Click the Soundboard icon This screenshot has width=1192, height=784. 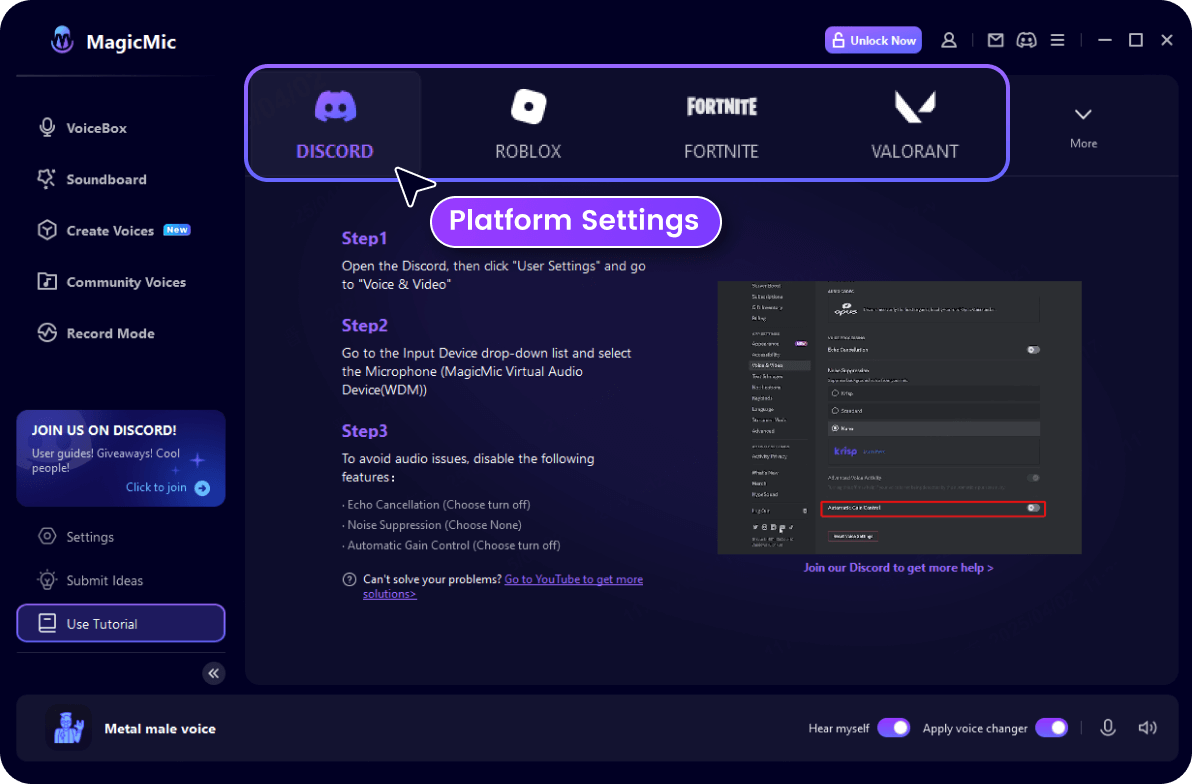click(x=47, y=179)
